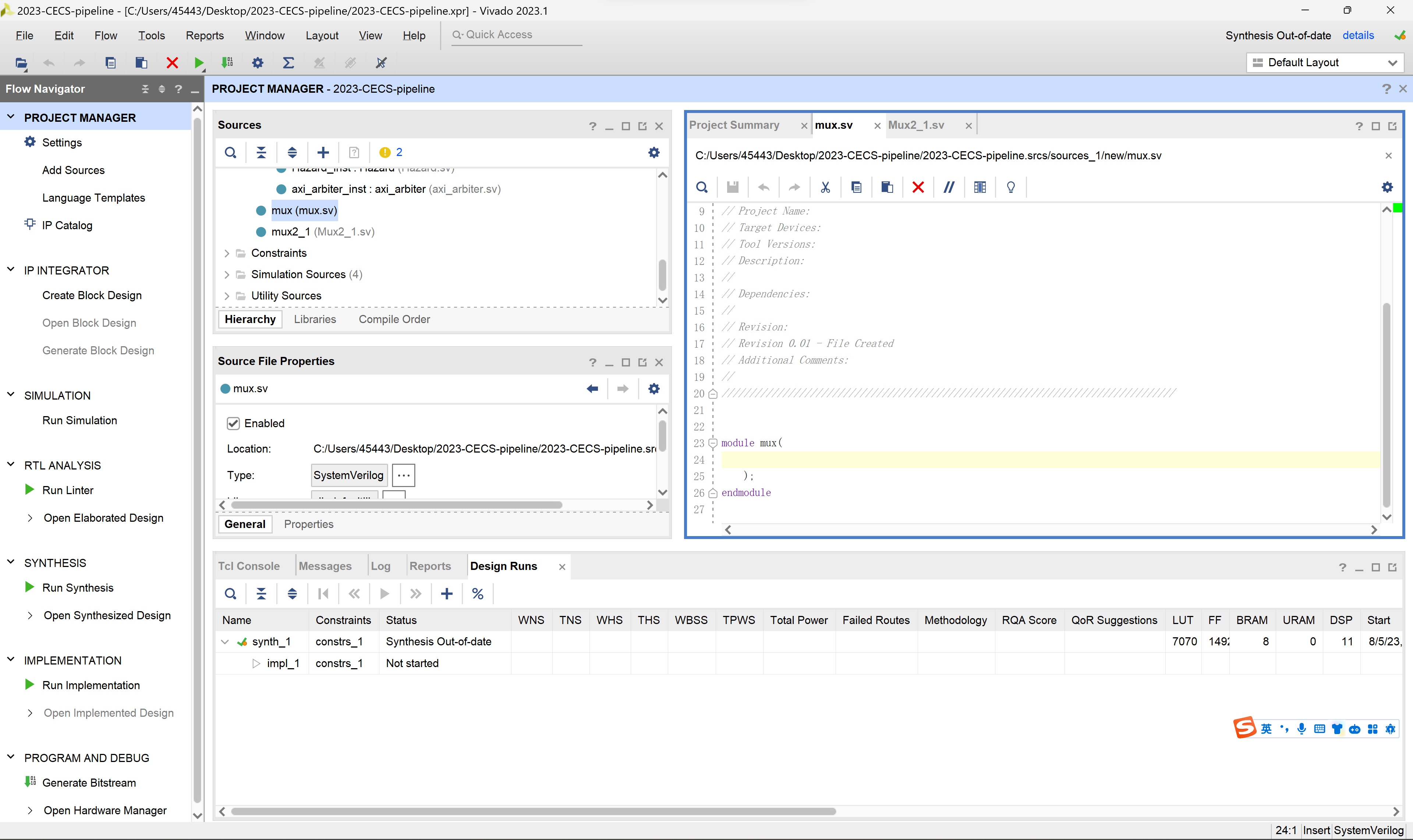Click the Create Runs plus icon in Design Runs

[x=447, y=594]
